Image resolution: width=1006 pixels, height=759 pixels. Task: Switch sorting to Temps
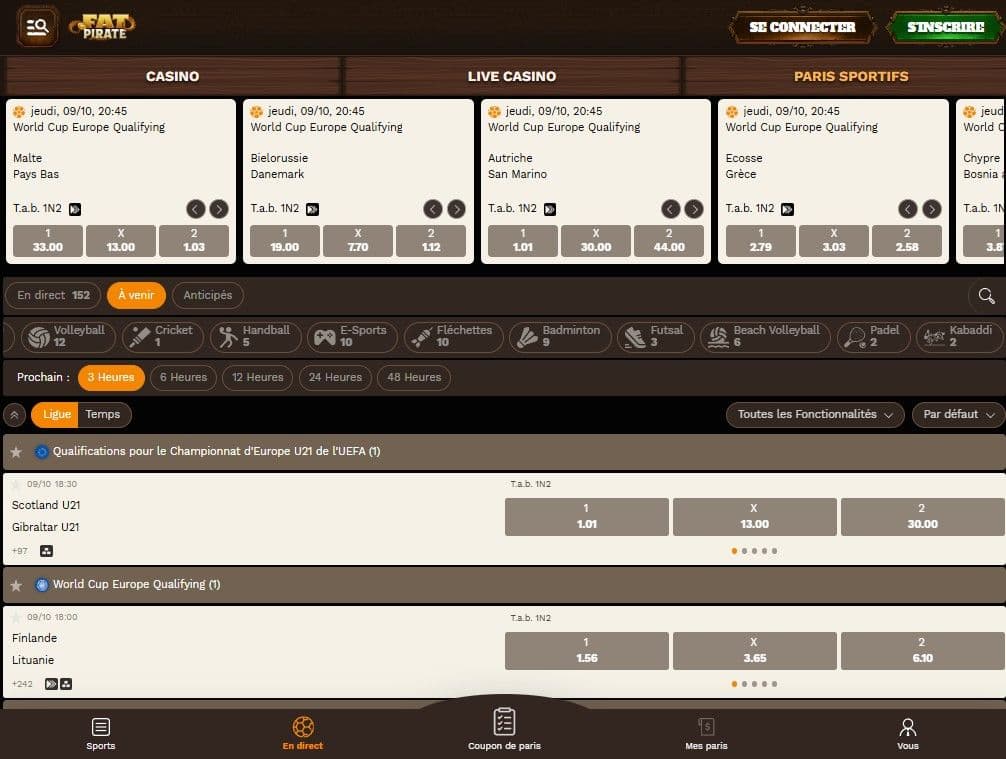(103, 414)
